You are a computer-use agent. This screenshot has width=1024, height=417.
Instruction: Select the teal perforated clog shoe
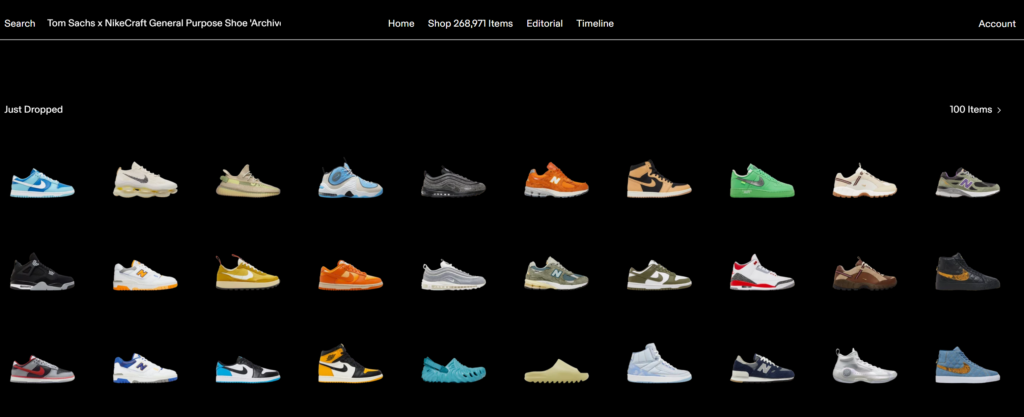(453, 369)
